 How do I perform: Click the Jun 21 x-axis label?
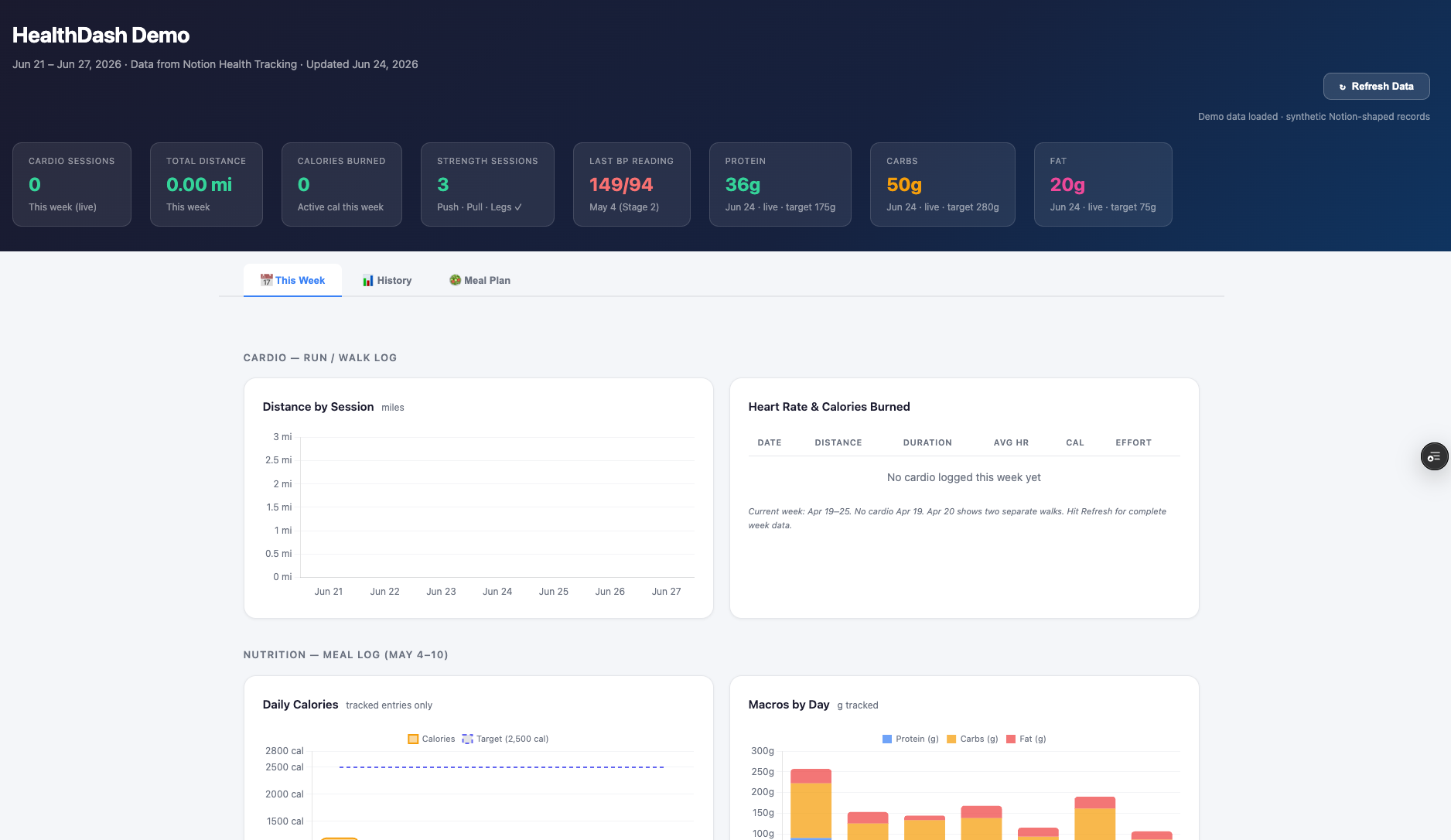329,592
